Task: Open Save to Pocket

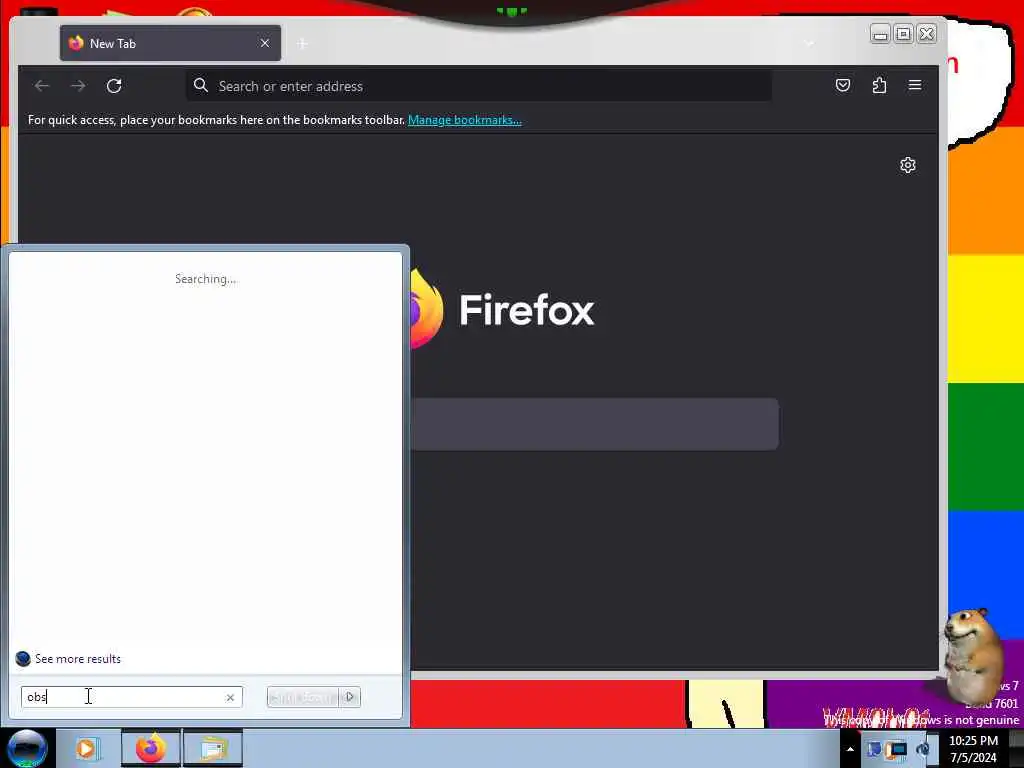Action: tap(842, 85)
